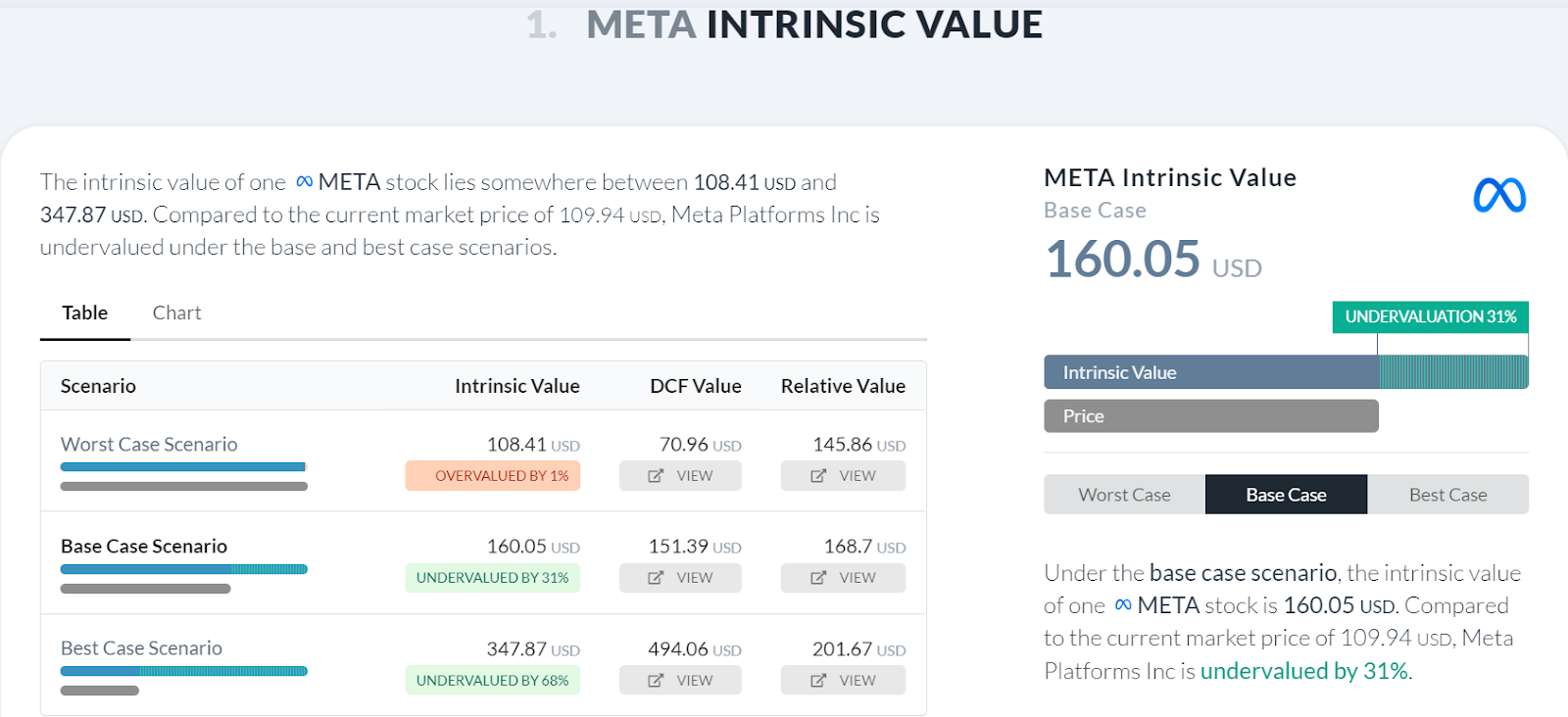
Task: Click the 201.67 USD relative value
Action: coord(859,648)
